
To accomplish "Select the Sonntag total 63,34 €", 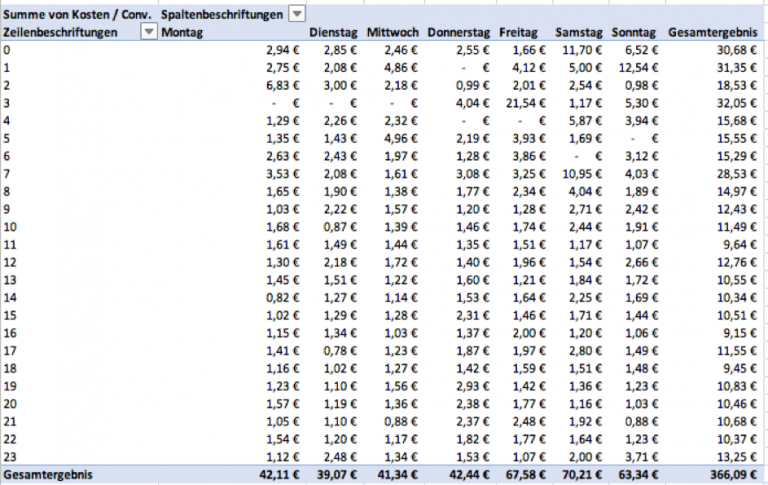I will pos(638,475).
